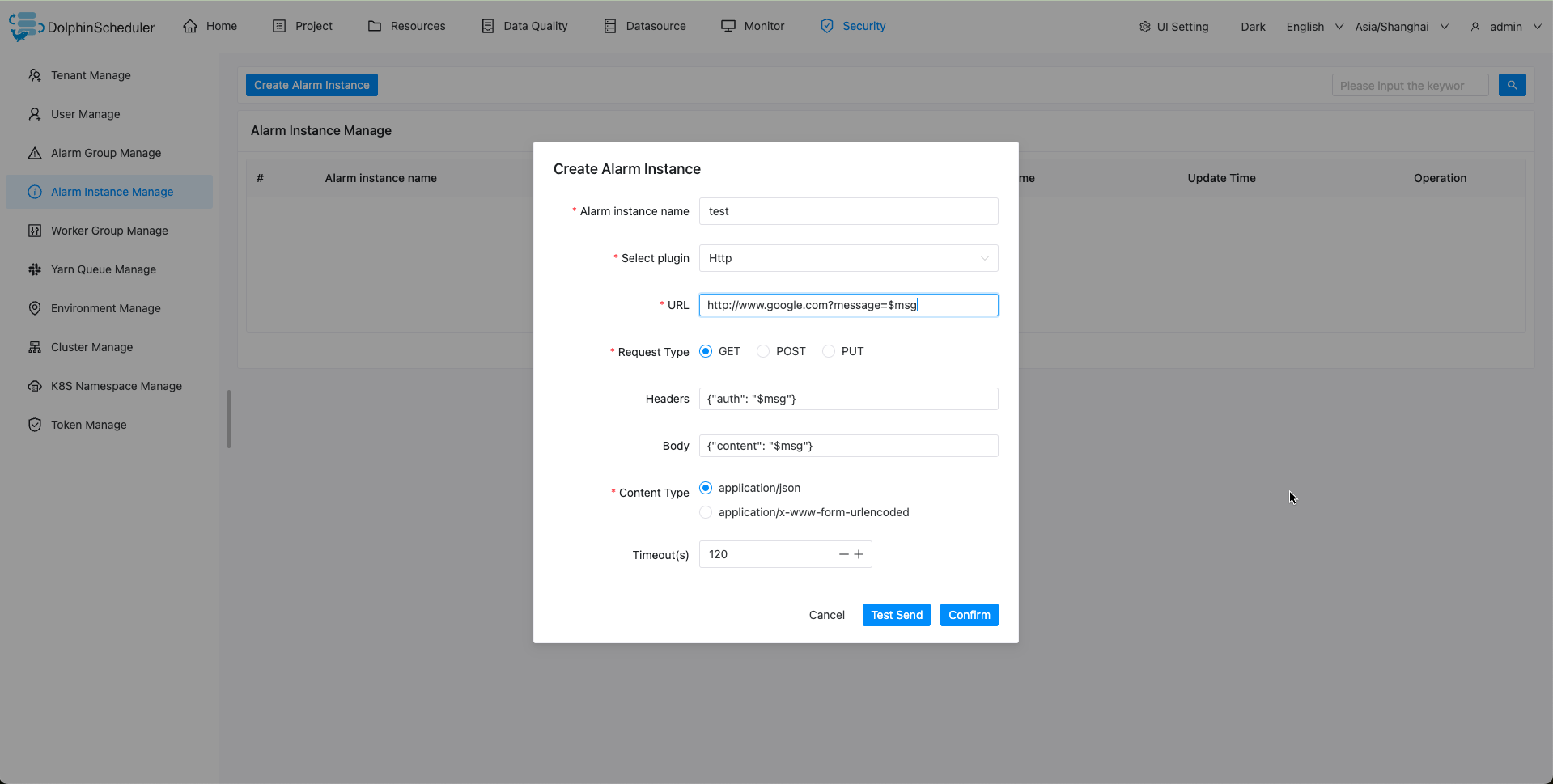1553x784 pixels.
Task: Click the Yarn Queue Manage icon
Action: (35, 269)
